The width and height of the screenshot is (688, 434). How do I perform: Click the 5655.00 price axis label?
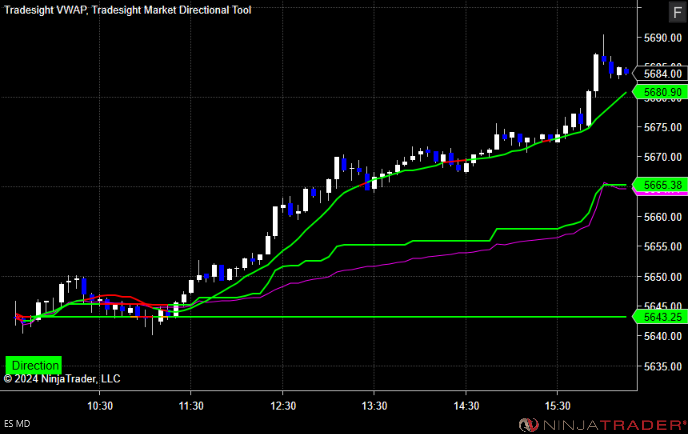click(663, 247)
